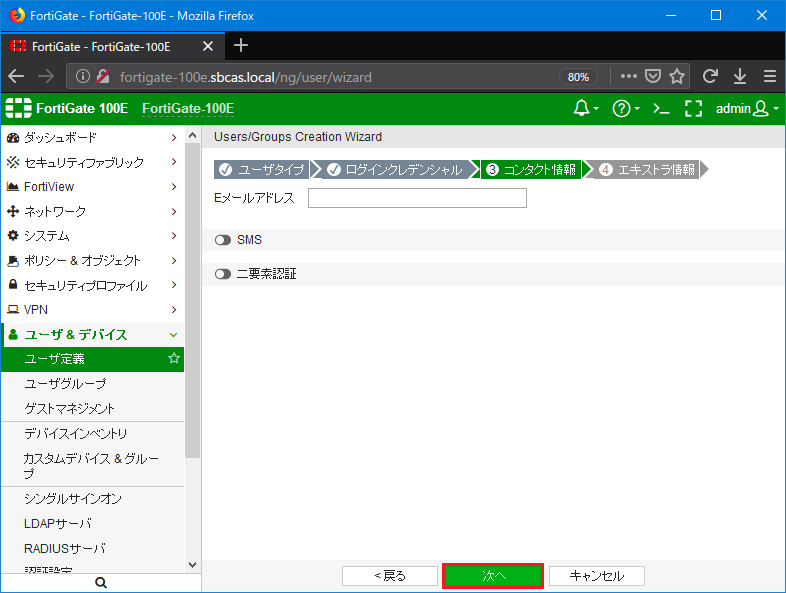Click the FortiView chart icon
Image resolution: width=786 pixels, height=593 pixels.
coord(13,186)
